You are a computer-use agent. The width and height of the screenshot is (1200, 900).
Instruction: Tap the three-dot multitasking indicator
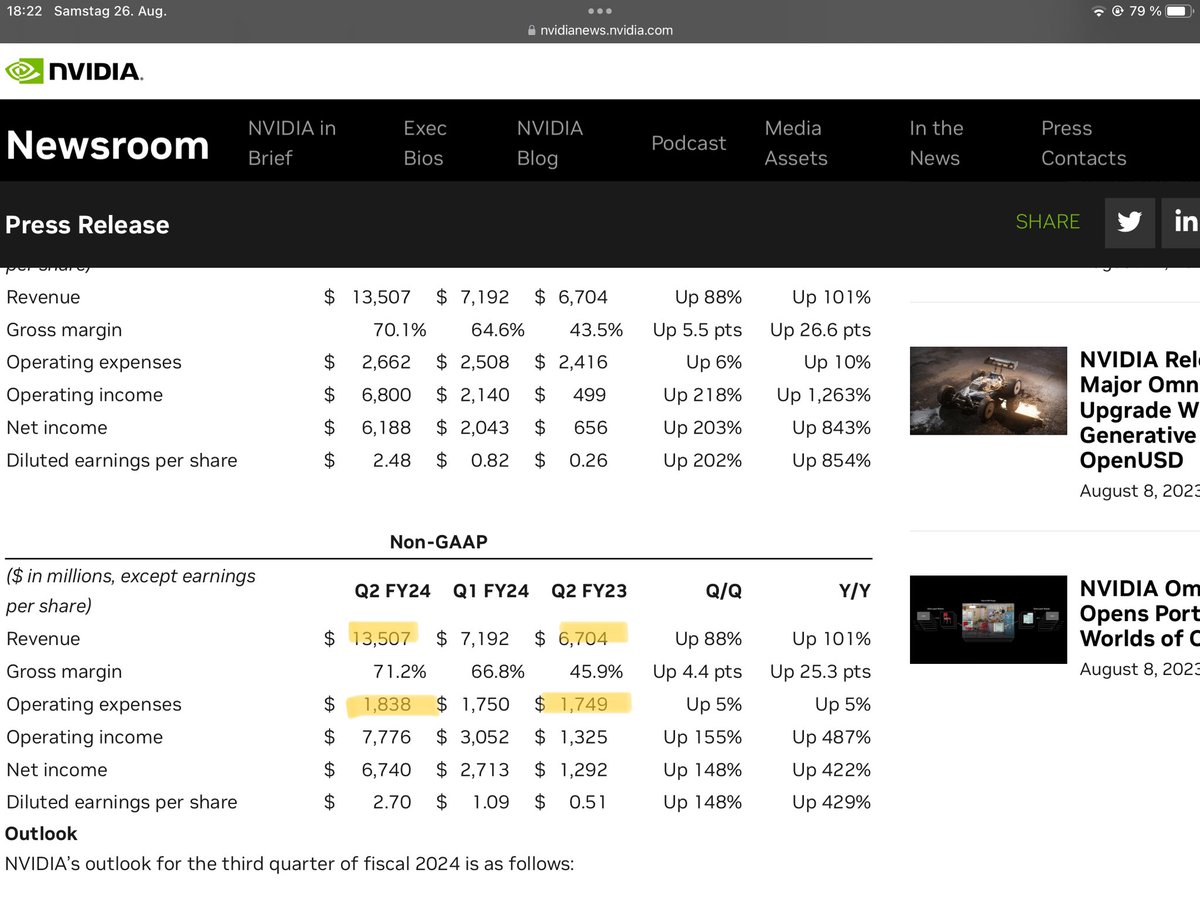tap(599, 11)
